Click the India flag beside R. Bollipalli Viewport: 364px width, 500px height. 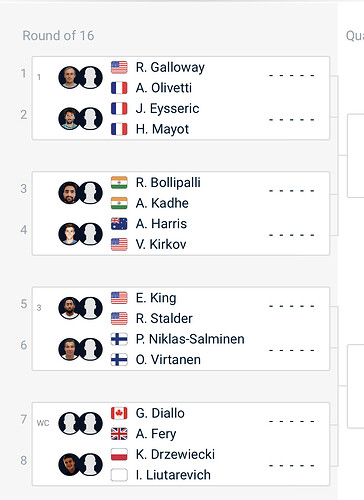coord(119,183)
